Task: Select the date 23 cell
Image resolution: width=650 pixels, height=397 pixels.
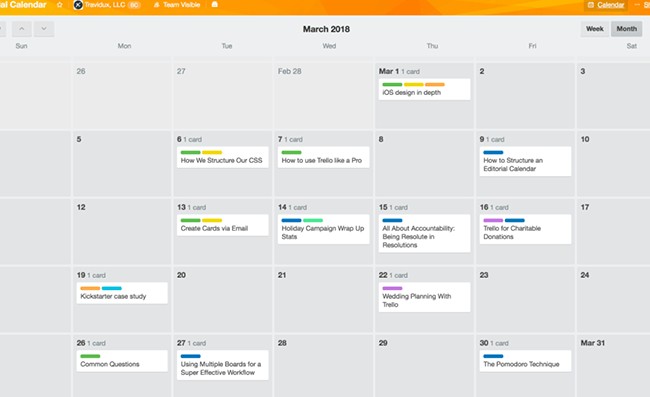Action: point(525,299)
